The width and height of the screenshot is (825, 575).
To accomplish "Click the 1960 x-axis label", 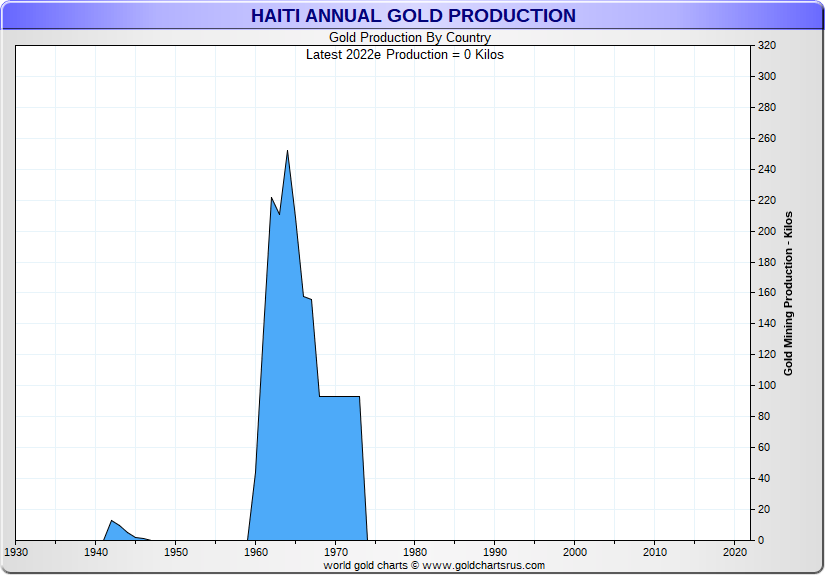I will pyautogui.click(x=255, y=551).
